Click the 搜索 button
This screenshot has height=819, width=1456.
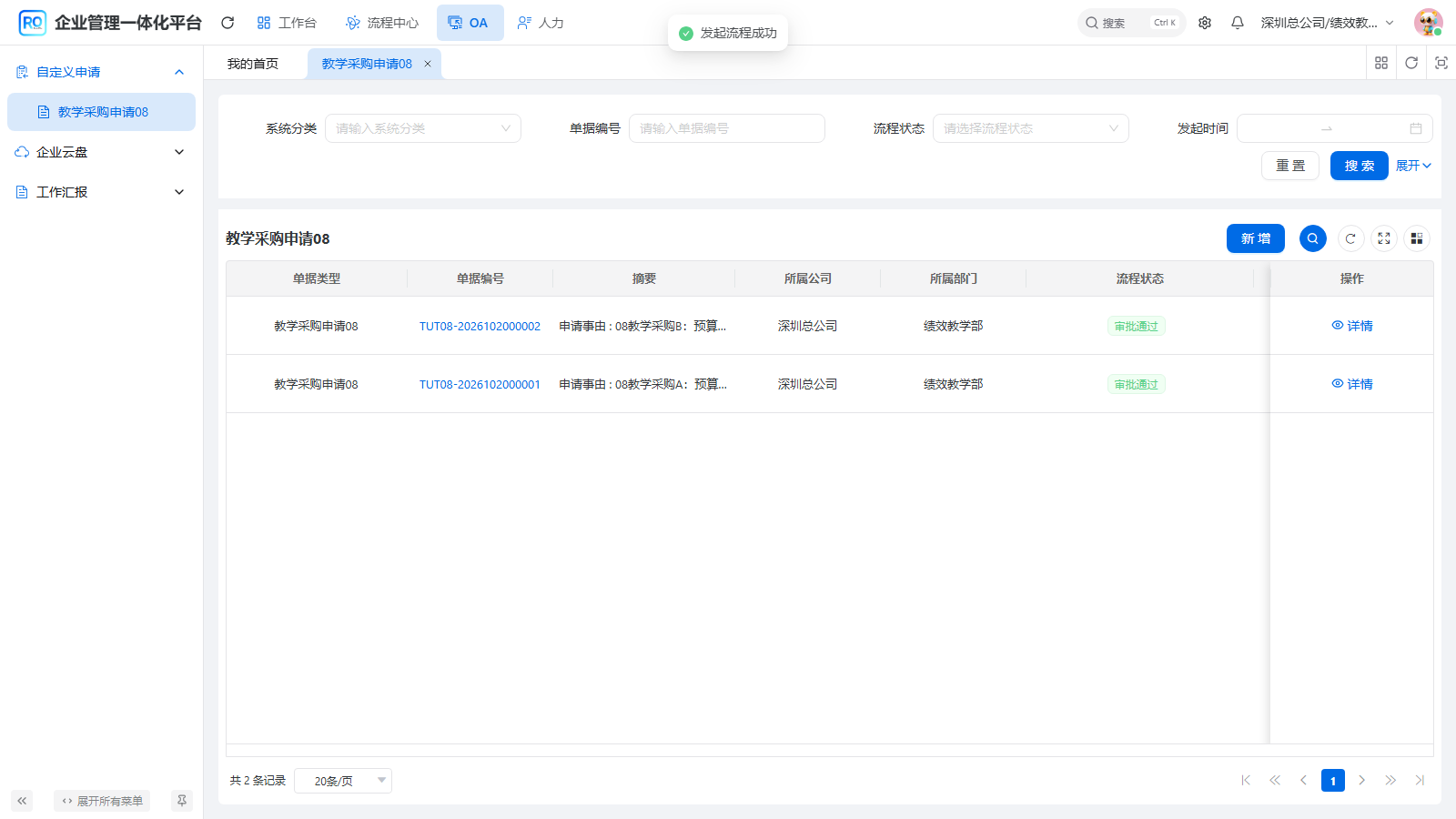[x=1360, y=166]
